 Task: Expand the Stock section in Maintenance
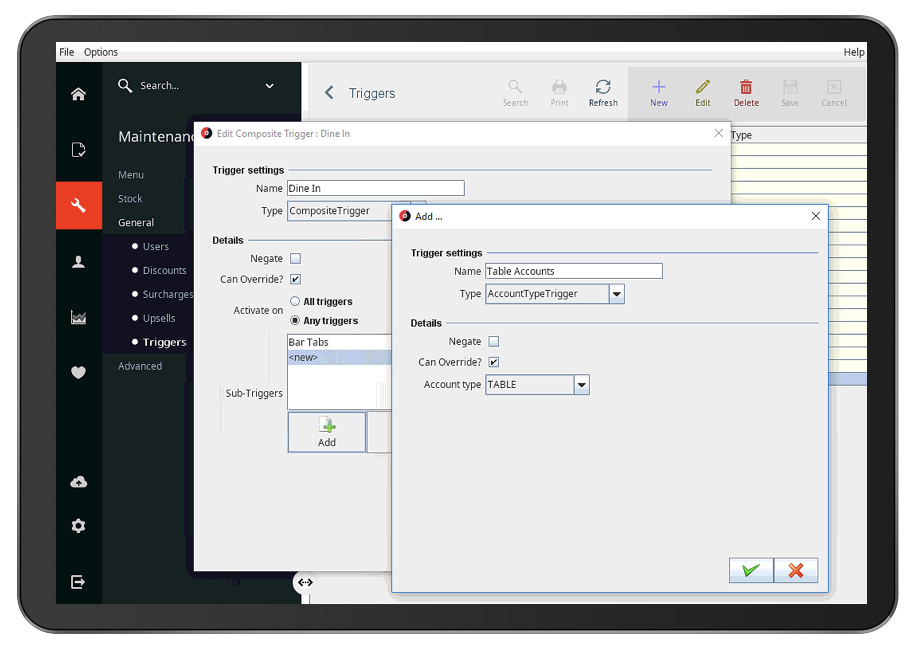[130, 198]
